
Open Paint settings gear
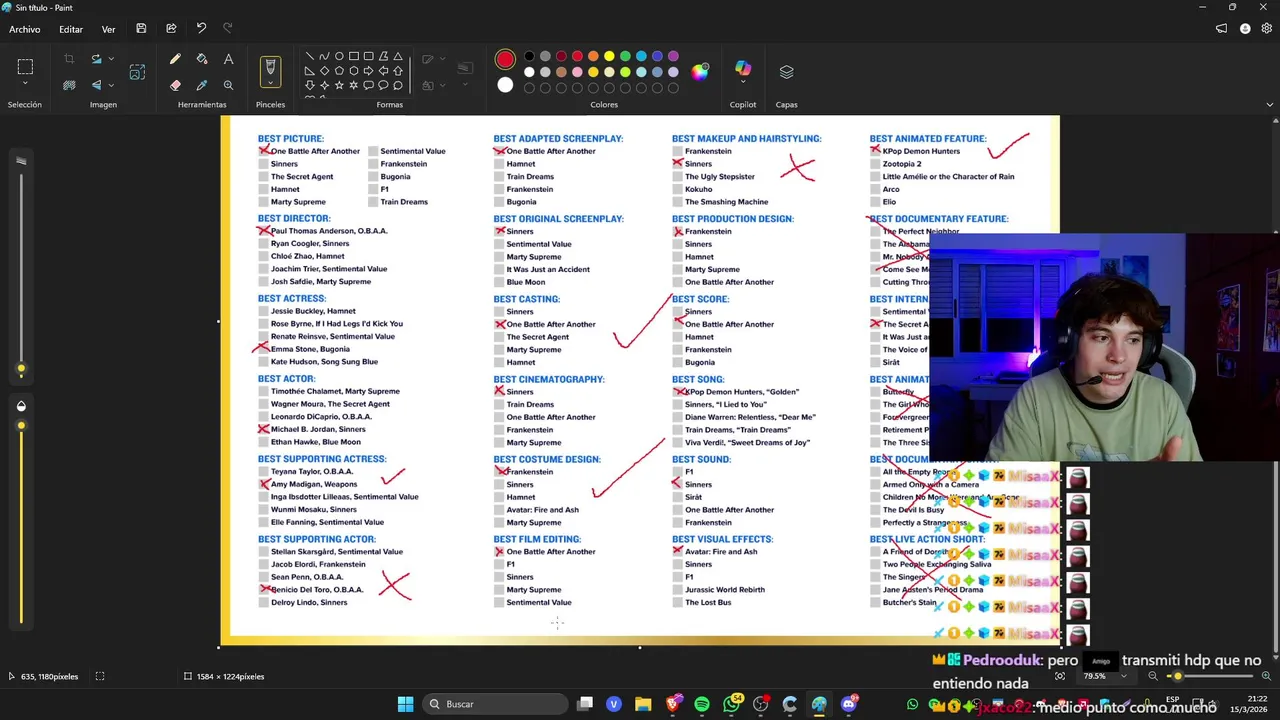click(1267, 29)
